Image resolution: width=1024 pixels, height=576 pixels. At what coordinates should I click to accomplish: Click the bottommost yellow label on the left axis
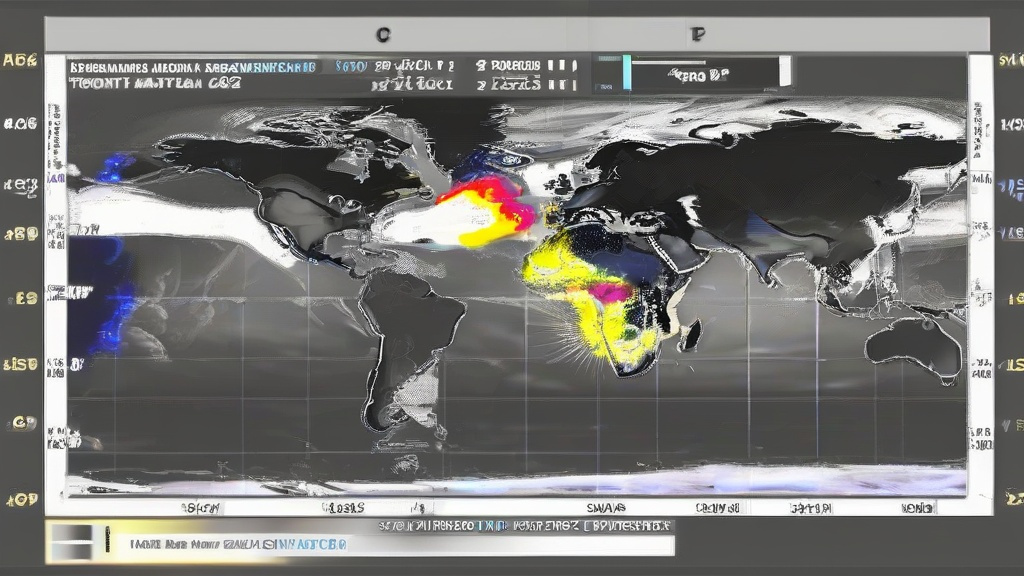[x=20, y=498]
